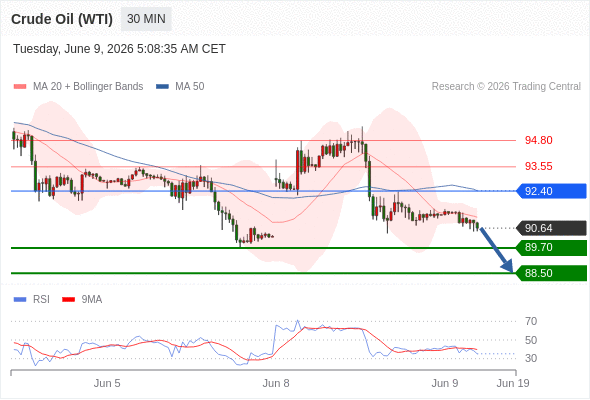The width and height of the screenshot is (590, 400).
Task: Click the MA 50 blue legend swatch
Action: pos(163,87)
